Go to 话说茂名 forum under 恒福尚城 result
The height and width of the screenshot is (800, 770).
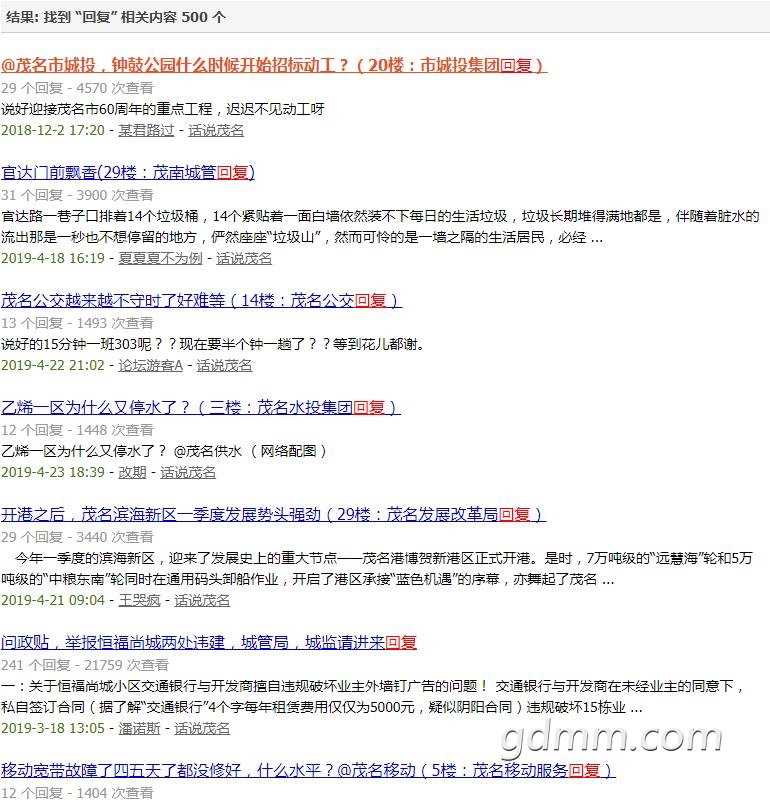pyautogui.click(x=202, y=729)
